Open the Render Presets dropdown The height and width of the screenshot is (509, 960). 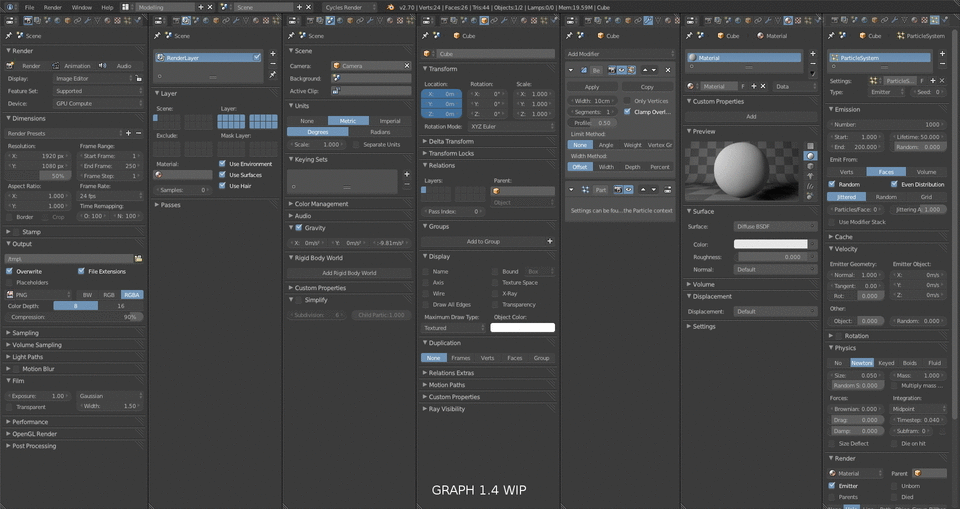[x=64, y=133]
